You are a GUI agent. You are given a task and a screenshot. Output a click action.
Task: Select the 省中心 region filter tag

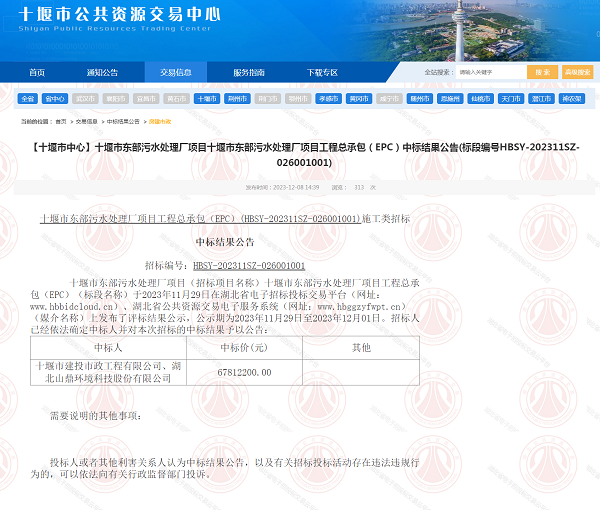(55, 99)
